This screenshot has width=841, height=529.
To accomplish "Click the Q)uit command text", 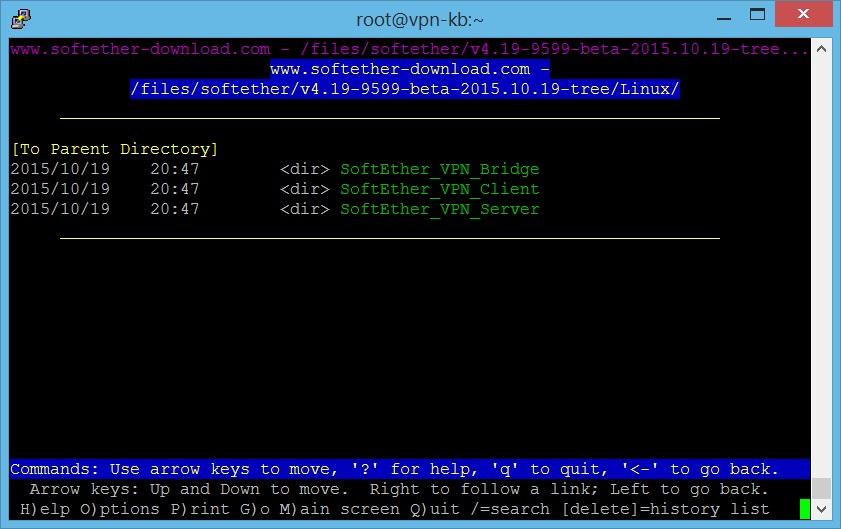I will click(435, 509).
